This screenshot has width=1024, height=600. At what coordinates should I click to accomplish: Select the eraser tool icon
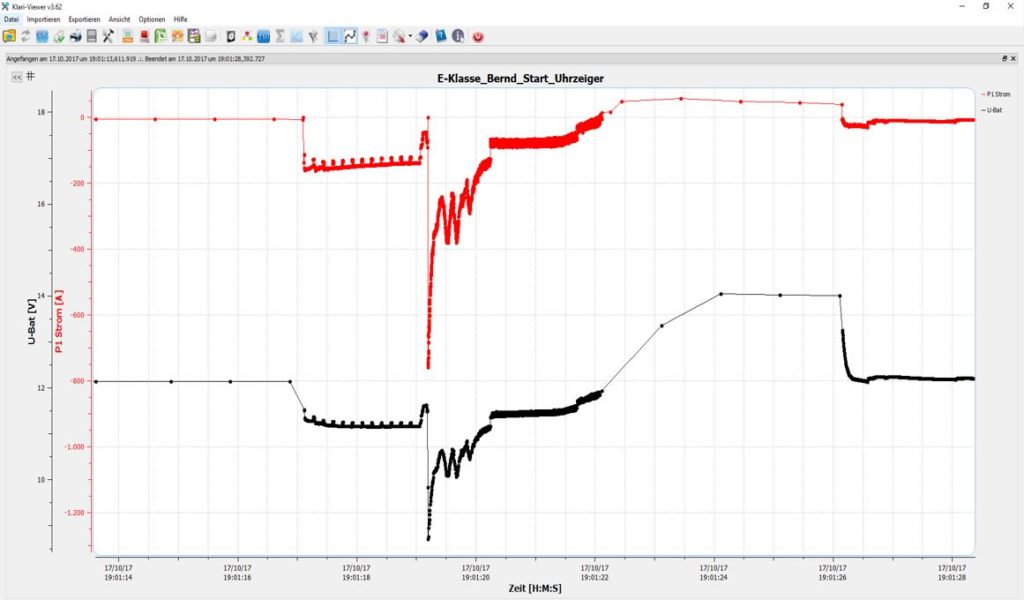coord(421,36)
